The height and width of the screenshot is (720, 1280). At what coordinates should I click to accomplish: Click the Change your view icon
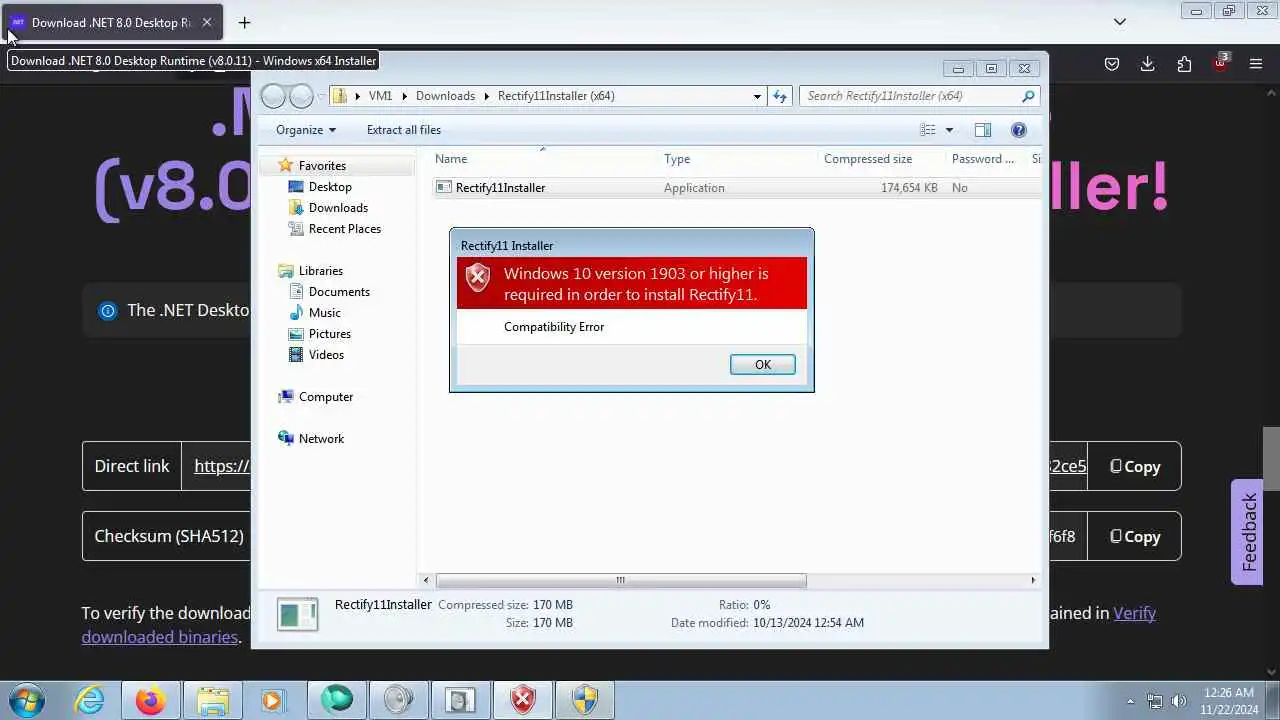(928, 130)
